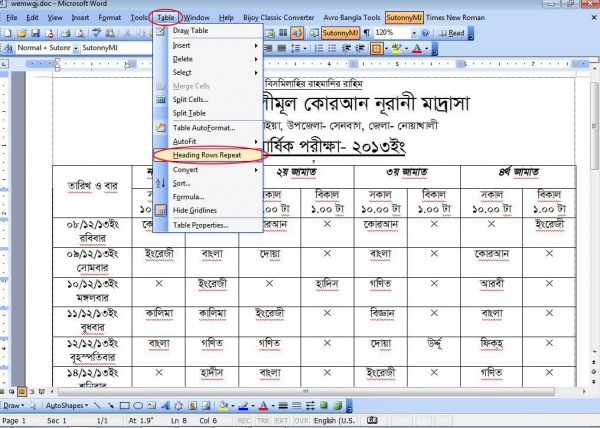Click the Print icon

(x=65, y=33)
